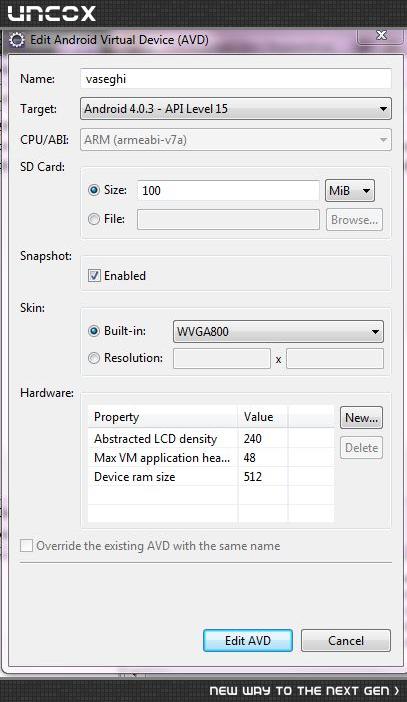The image size is (407, 702).
Task: Select the Device ram size row
Action: click(211, 477)
